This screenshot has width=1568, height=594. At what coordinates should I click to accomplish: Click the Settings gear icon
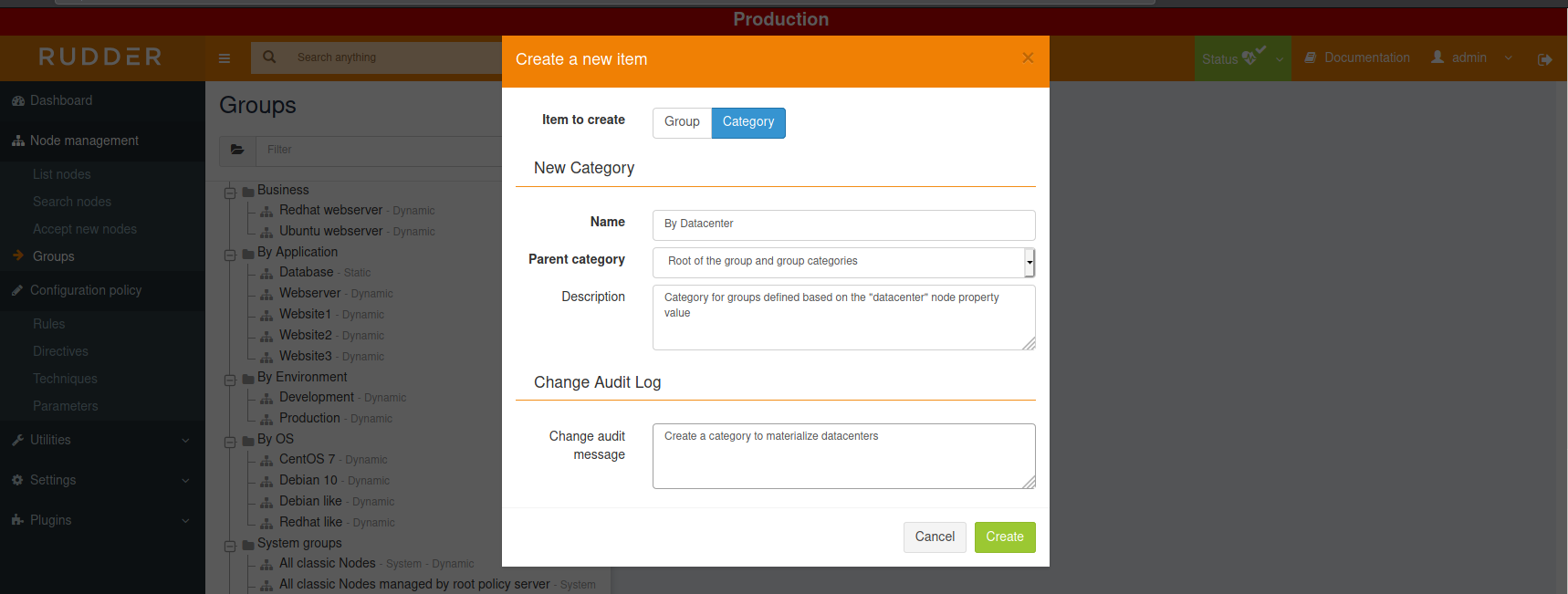click(x=17, y=480)
